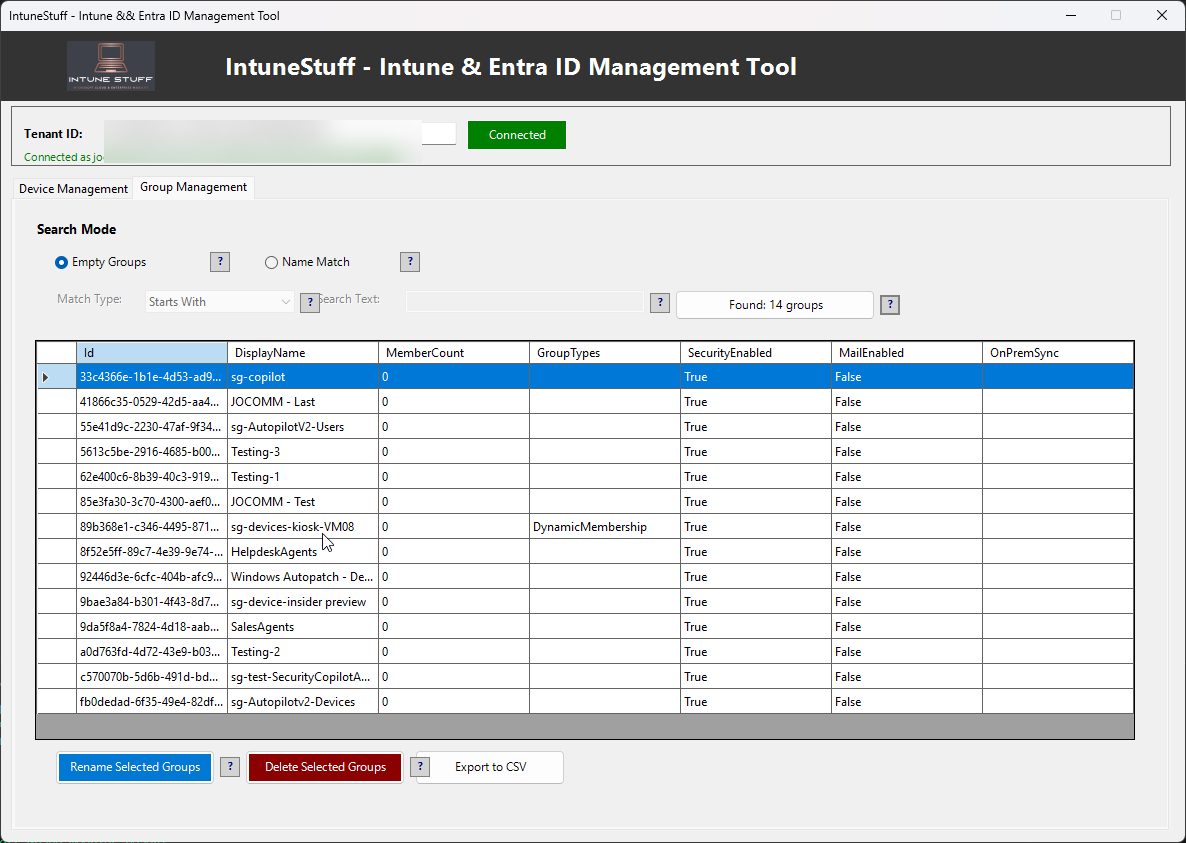The image size is (1186, 843).
Task: Open help for Delete Selected Groups
Action: coord(419,767)
